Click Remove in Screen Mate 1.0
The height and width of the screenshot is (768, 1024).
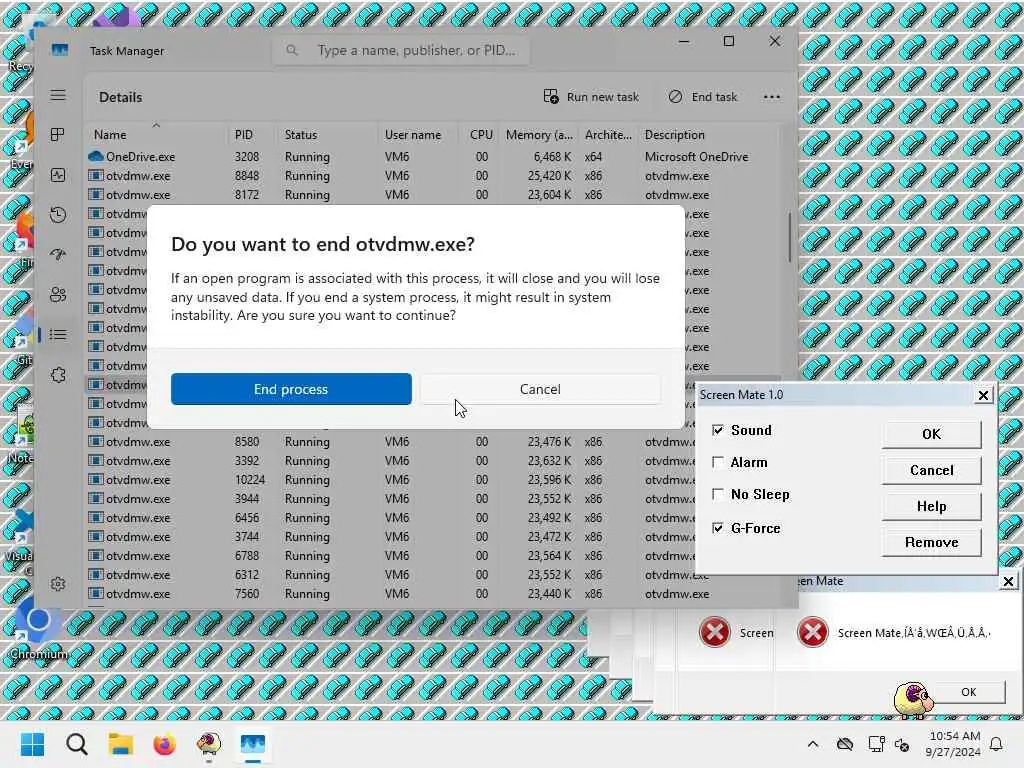pos(931,542)
